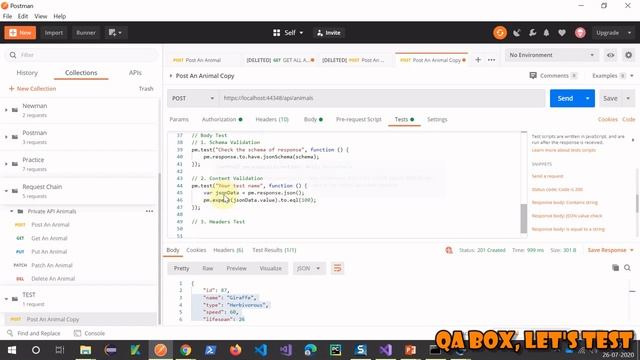
Task: Open the wrench settings icon
Action: click(x=532, y=33)
